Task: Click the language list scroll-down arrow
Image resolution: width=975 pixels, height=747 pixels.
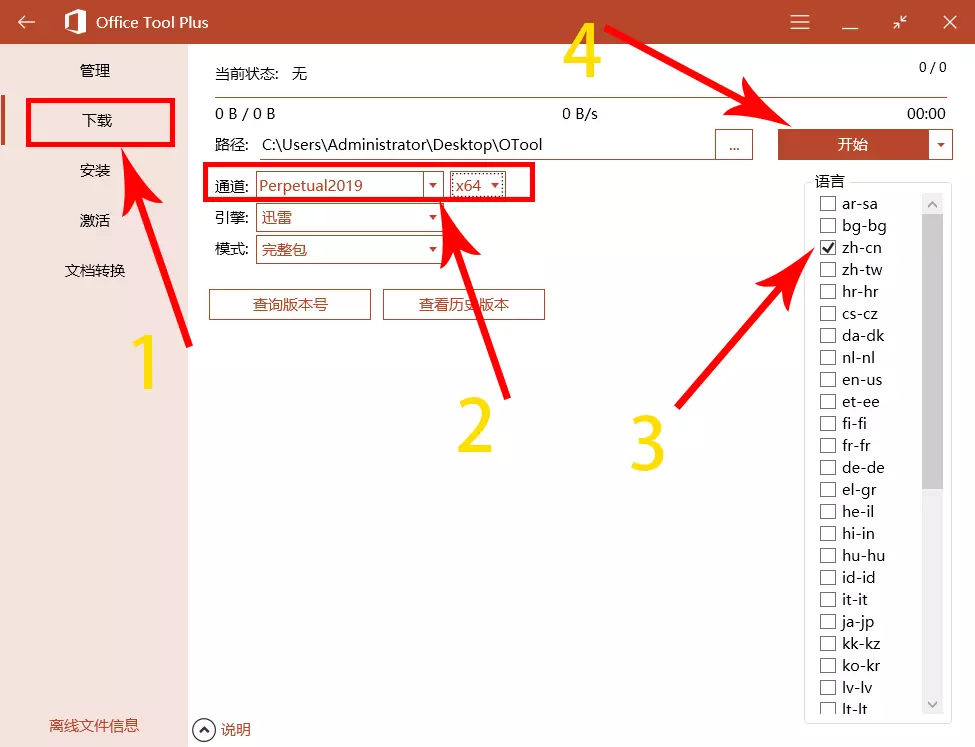Action: [932, 704]
